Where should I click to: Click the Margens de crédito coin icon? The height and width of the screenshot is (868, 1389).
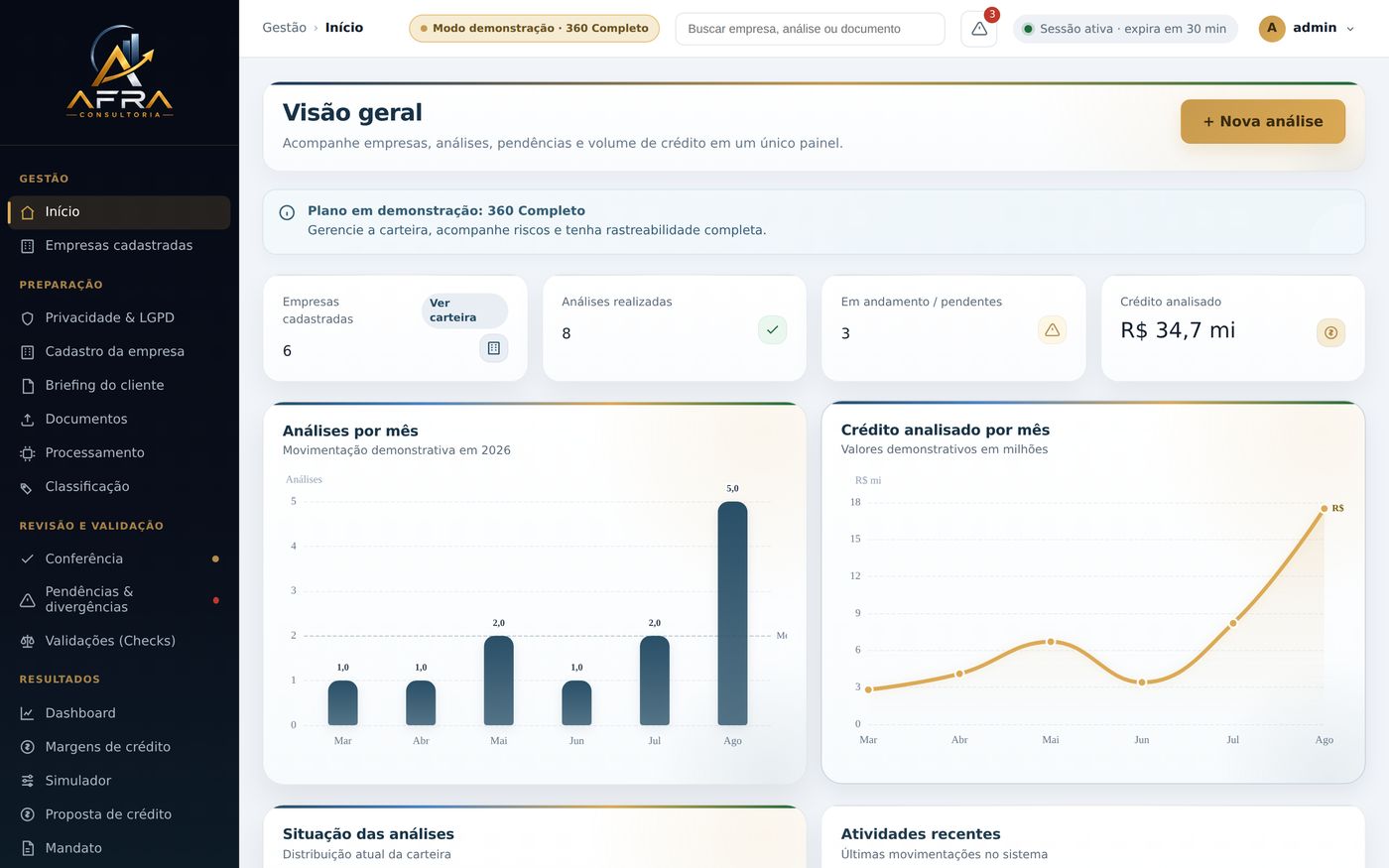point(28,748)
